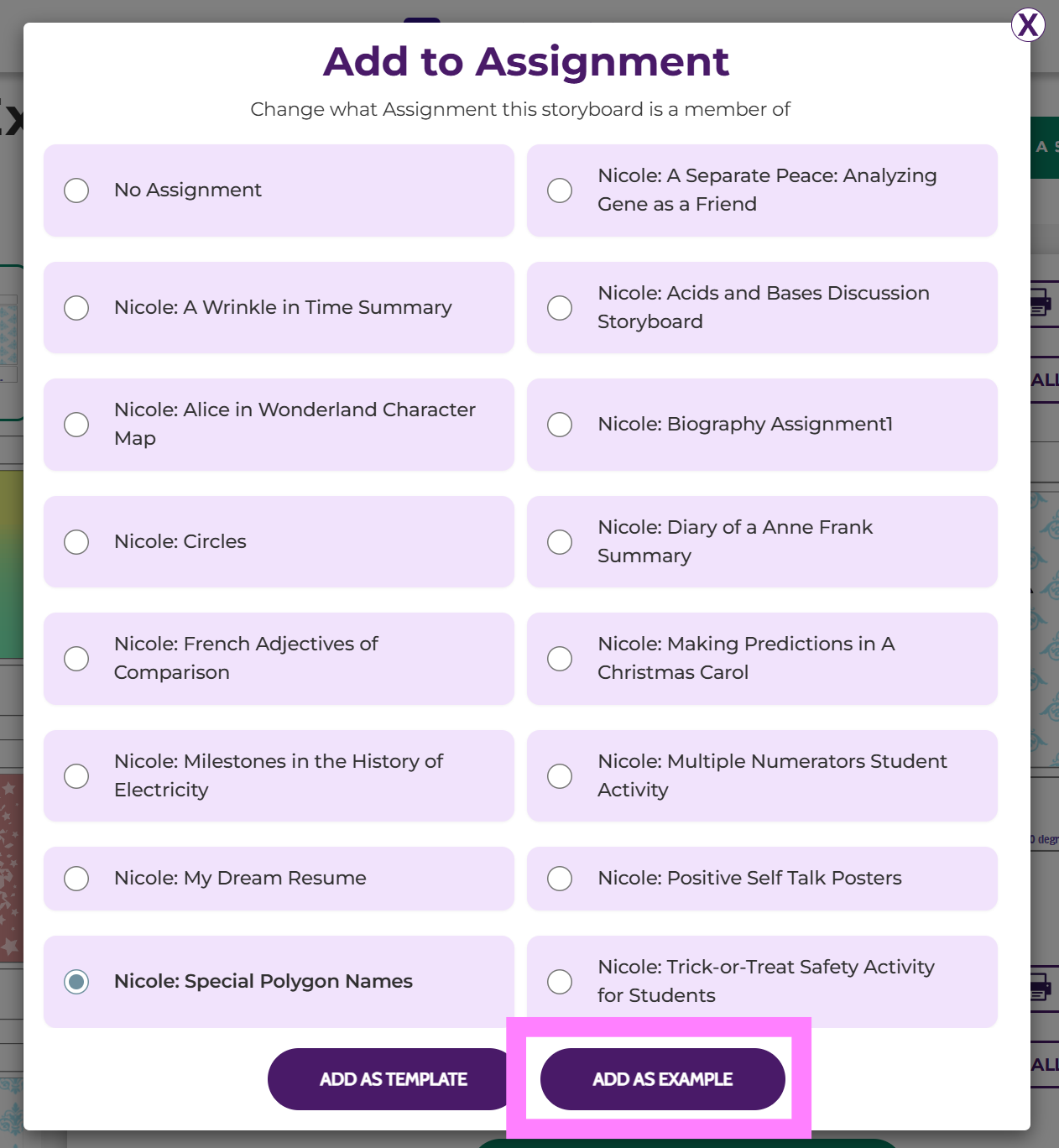Choose Nicole: Acids and Bases Discussion Storyboard
This screenshot has height=1148, width=1059.
coord(560,308)
